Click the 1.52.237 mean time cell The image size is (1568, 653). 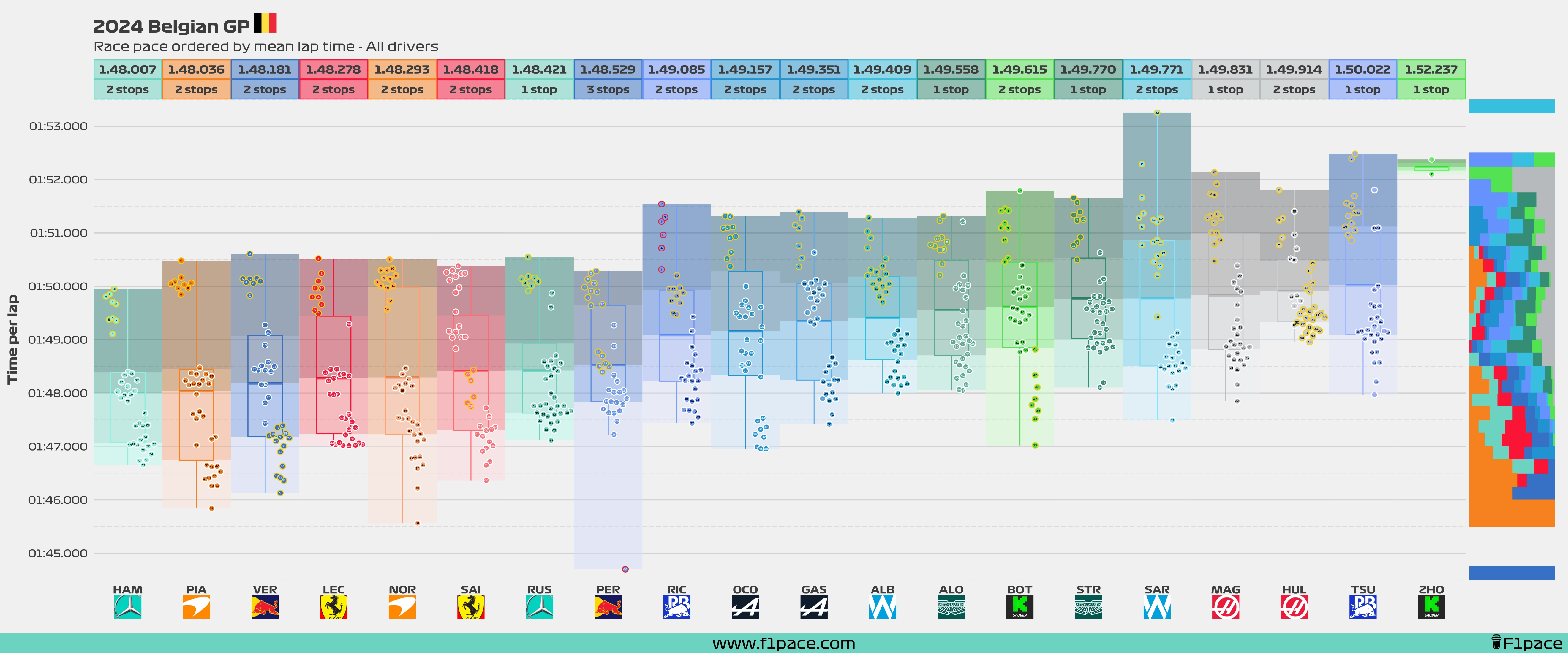1432,69
